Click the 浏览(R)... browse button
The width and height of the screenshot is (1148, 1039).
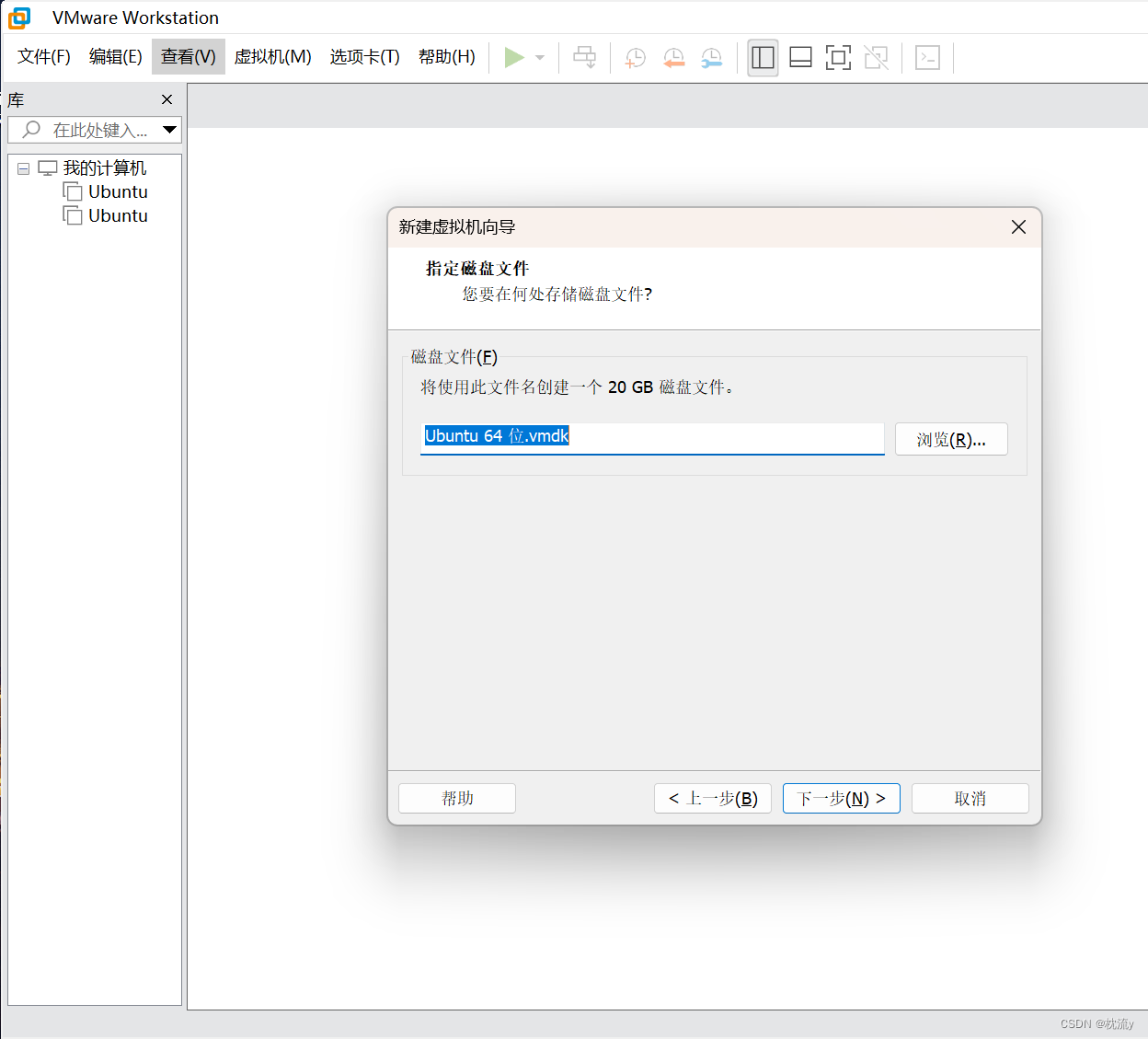pyautogui.click(x=951, y=439)
